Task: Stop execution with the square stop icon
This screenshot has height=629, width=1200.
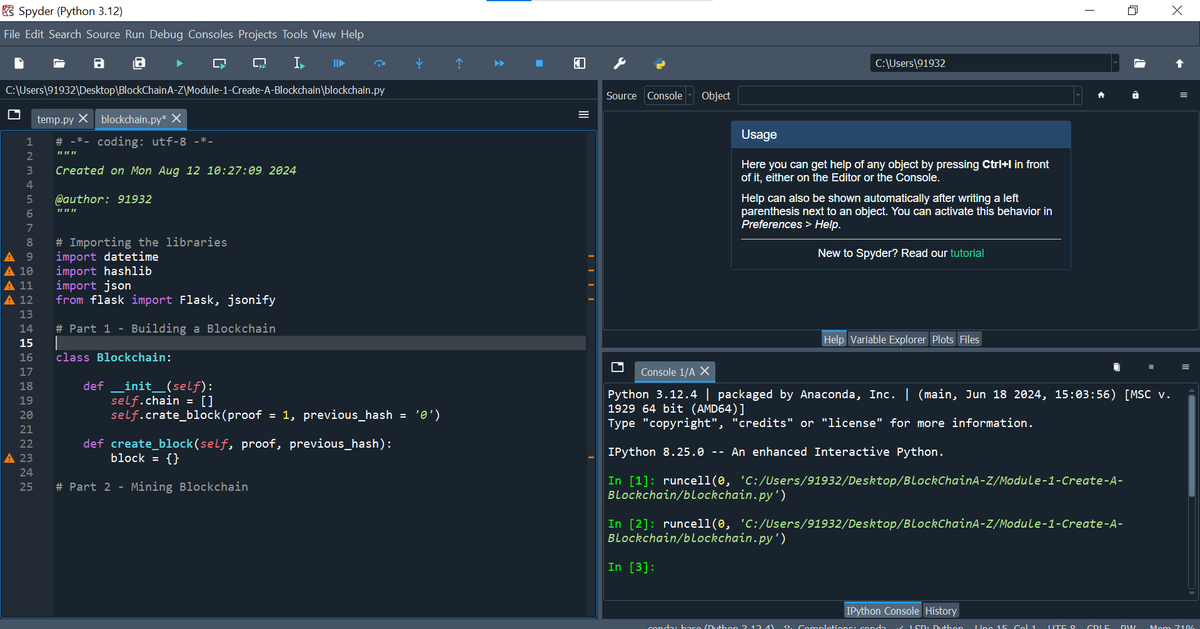Action: point(539,63)
